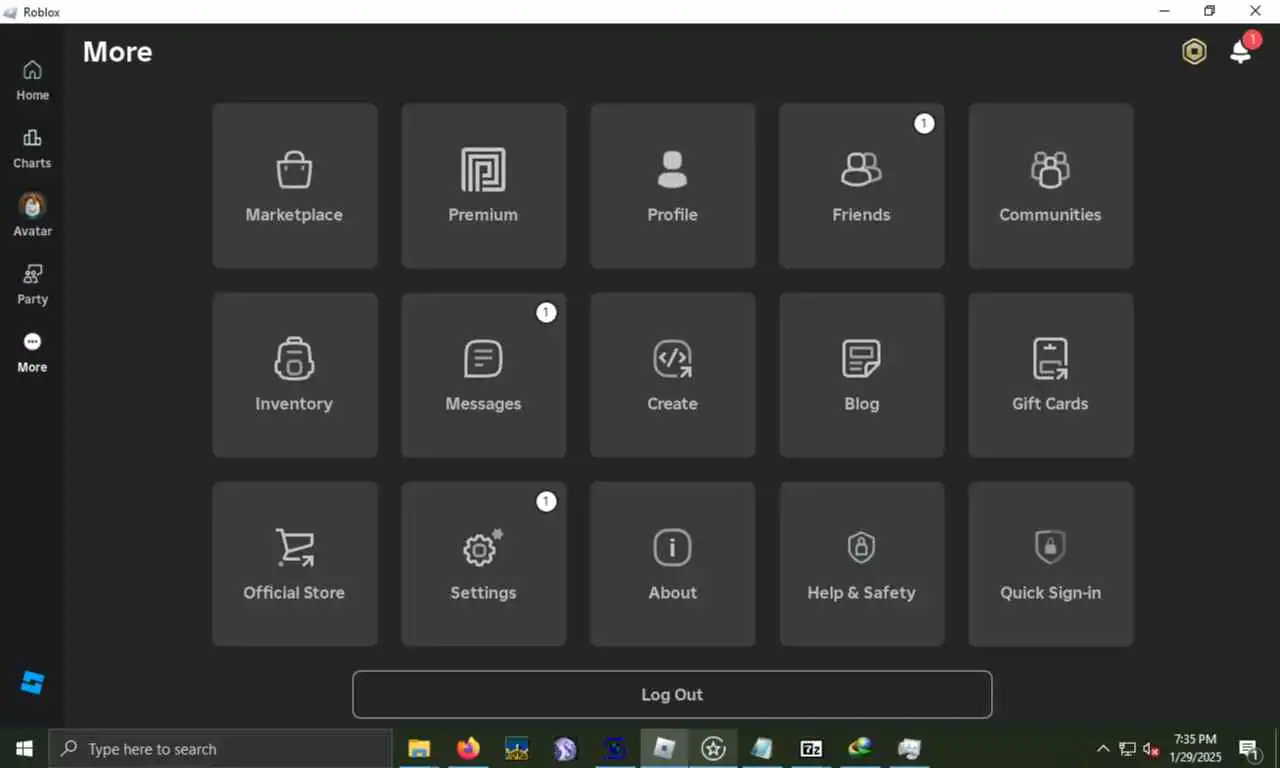
Task: Open the Help & Safety tile
Action: point(861,564)
